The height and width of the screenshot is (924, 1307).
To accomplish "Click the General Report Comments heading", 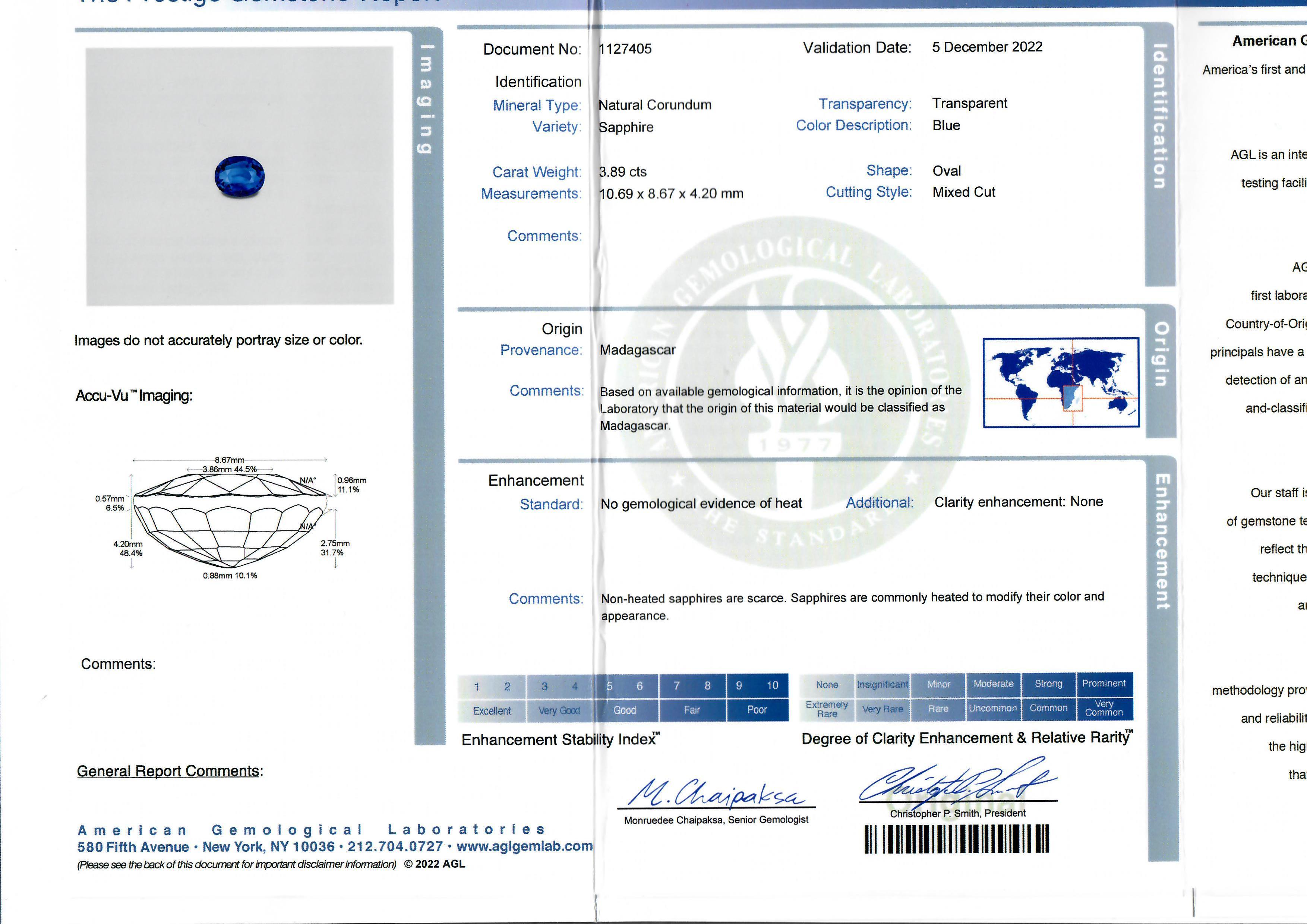I will pyautogui.click(x=170, y=772).
